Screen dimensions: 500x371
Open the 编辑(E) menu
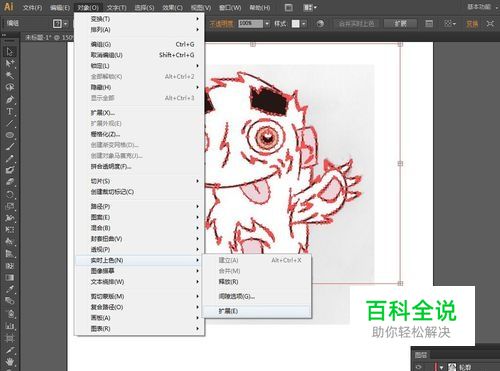tap(60, 7)
